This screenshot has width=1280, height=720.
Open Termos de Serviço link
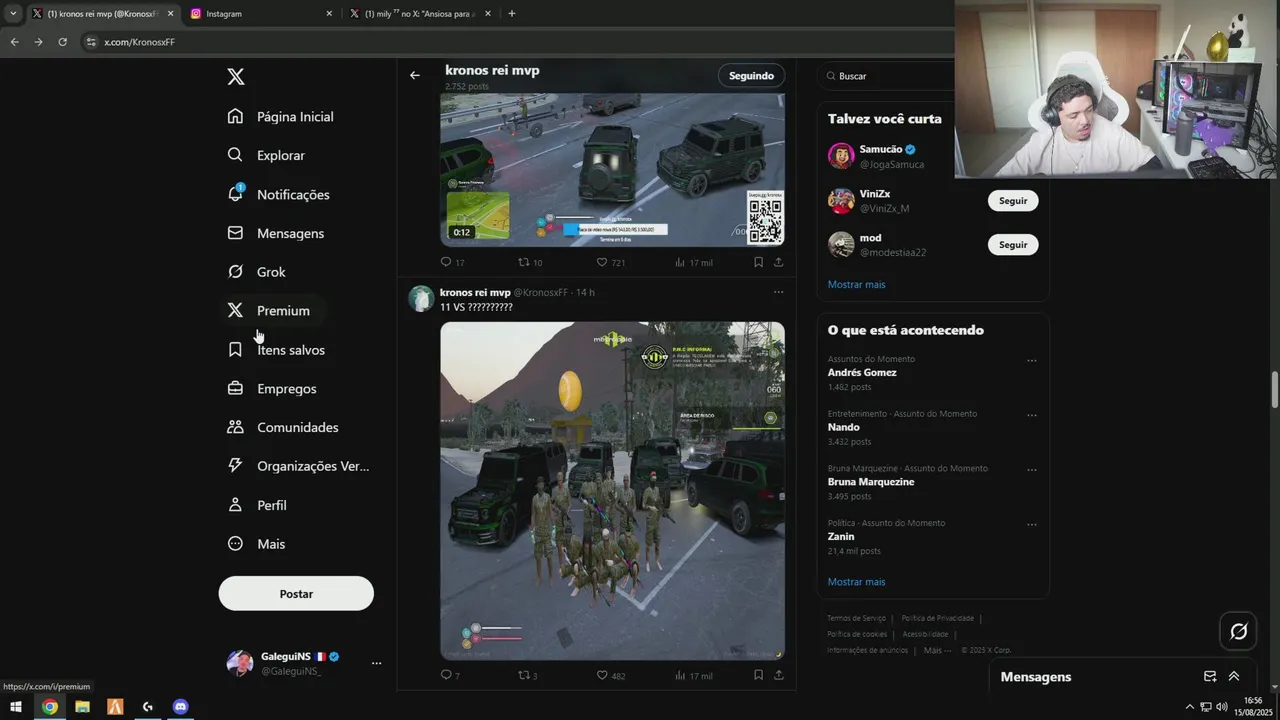[x=856, y=618]
